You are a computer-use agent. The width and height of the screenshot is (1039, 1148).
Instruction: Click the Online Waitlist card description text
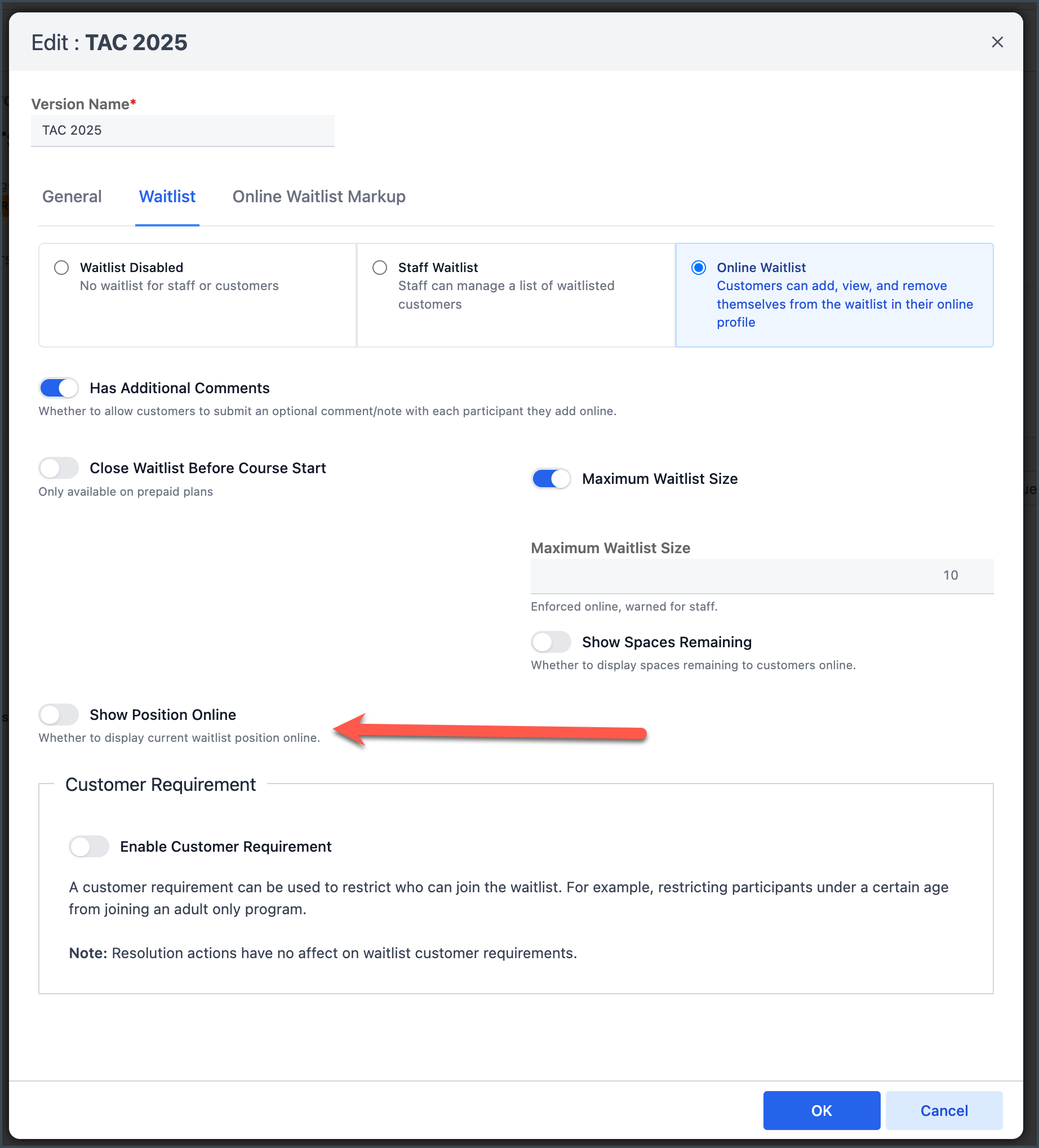click(844, 304)
